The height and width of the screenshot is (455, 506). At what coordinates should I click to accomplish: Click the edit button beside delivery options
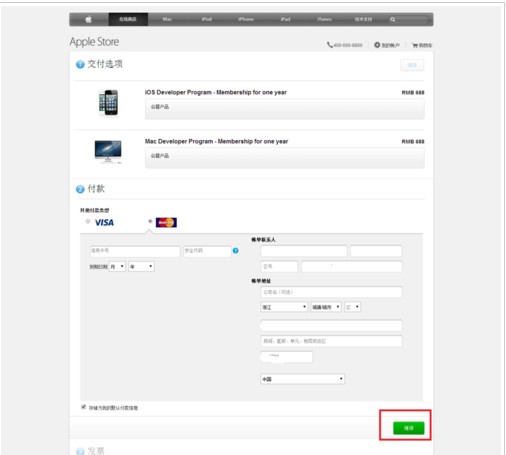tap(412, 65)
